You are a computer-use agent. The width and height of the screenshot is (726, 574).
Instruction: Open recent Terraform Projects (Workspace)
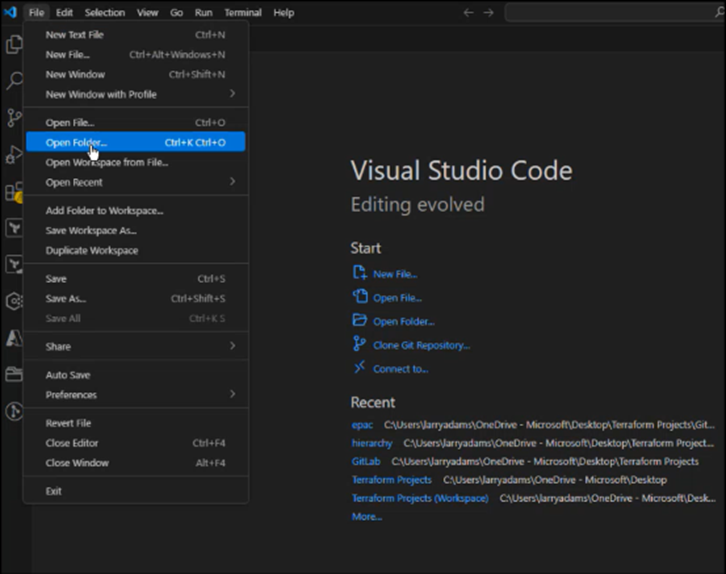(420, 498)
